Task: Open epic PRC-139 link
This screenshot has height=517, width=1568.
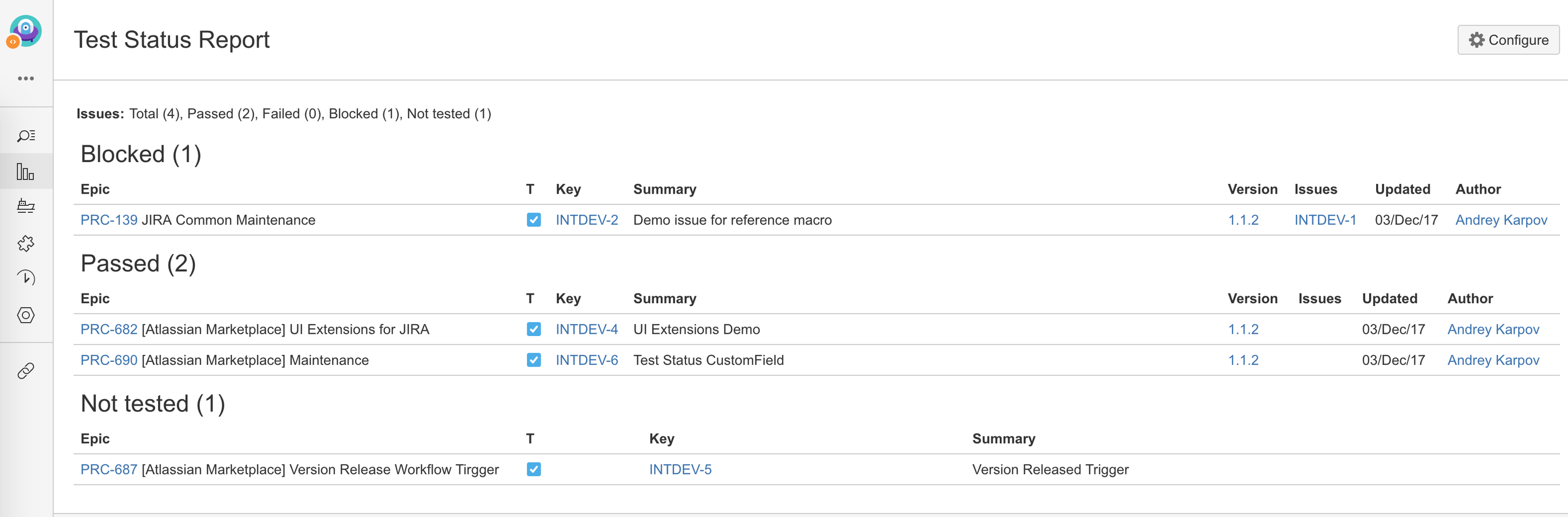Action: (109, 220)
